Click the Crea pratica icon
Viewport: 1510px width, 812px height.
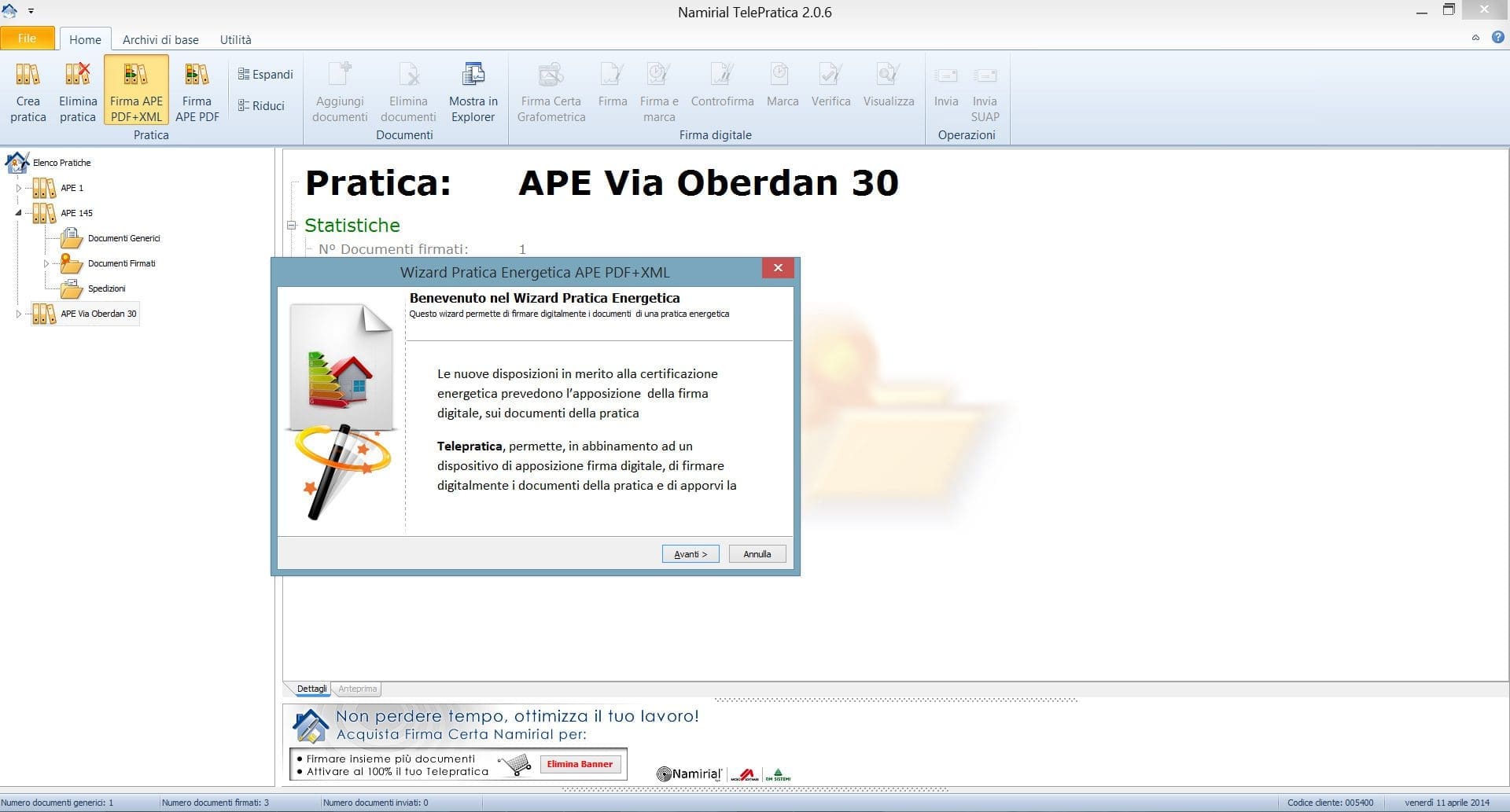[28, 93]
